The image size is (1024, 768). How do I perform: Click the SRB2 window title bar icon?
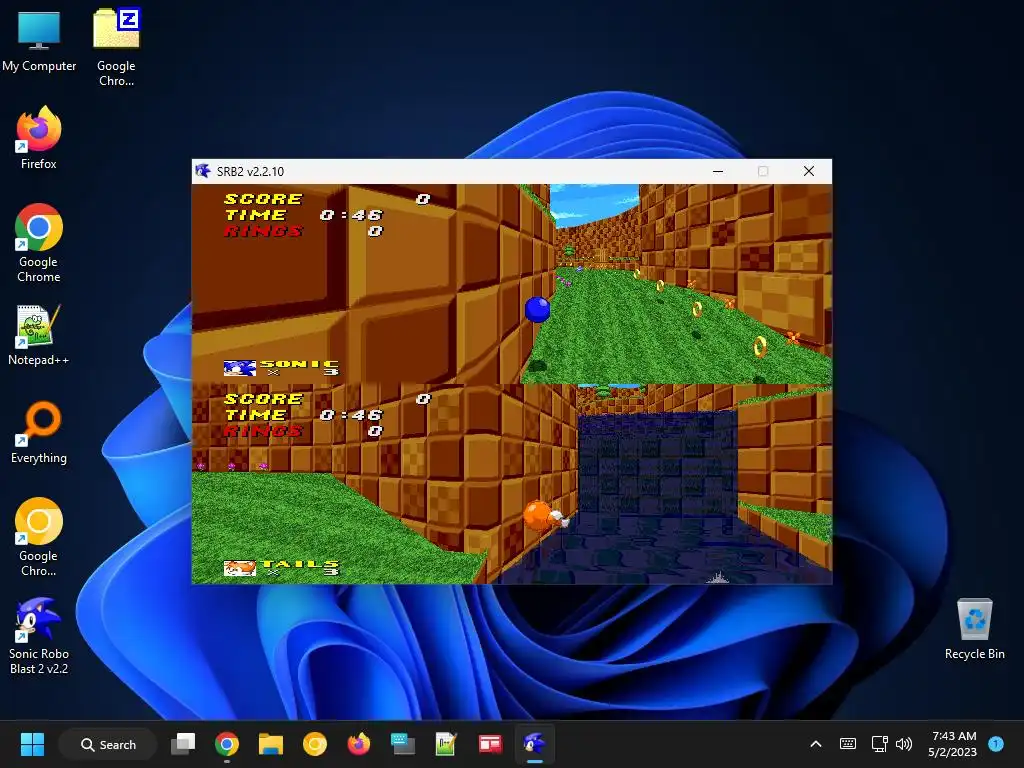(x=203, y=171)
